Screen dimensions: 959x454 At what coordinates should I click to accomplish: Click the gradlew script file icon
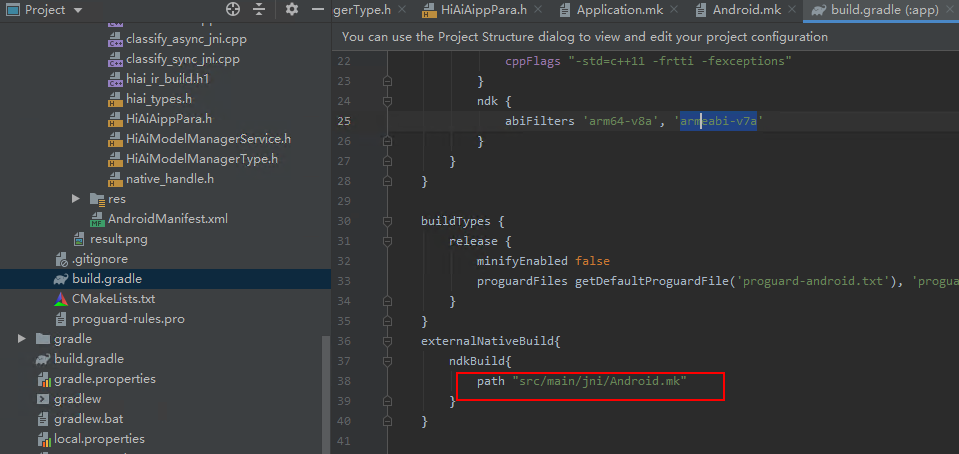pos(44,399)
